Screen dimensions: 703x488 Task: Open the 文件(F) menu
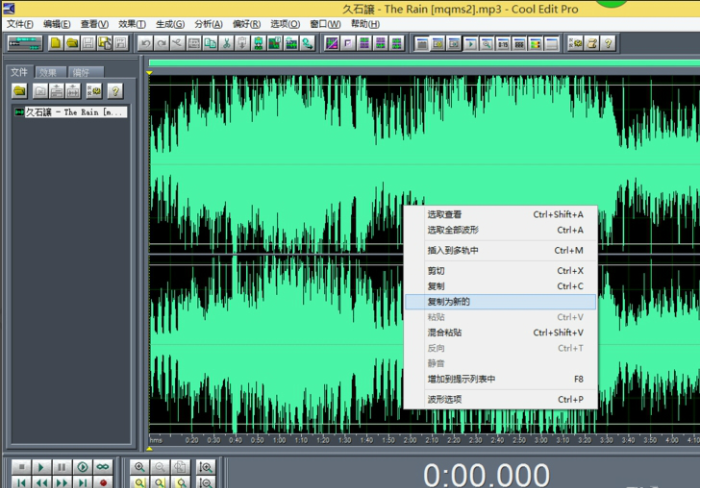(20, 24)
